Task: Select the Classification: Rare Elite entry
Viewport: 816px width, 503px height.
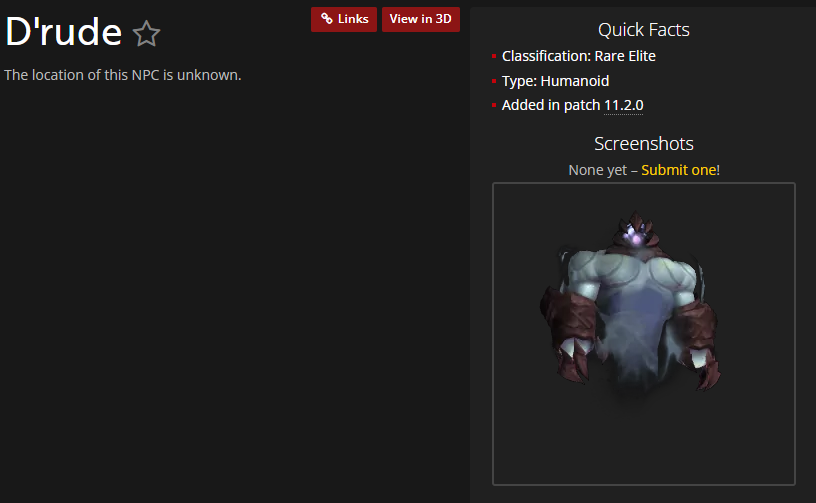Action: (578, 56)
